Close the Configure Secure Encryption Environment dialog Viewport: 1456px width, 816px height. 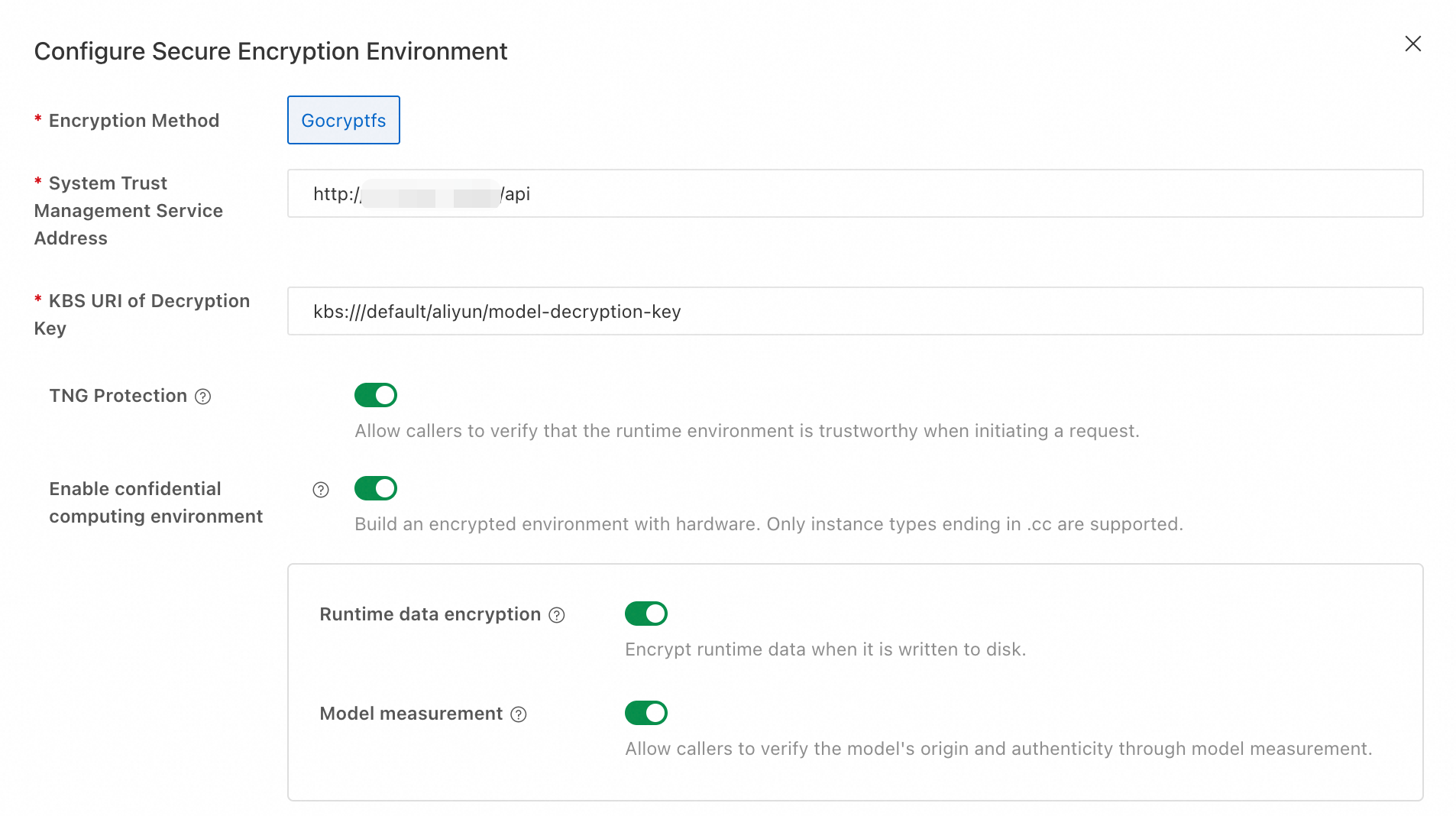[1412, 44]
